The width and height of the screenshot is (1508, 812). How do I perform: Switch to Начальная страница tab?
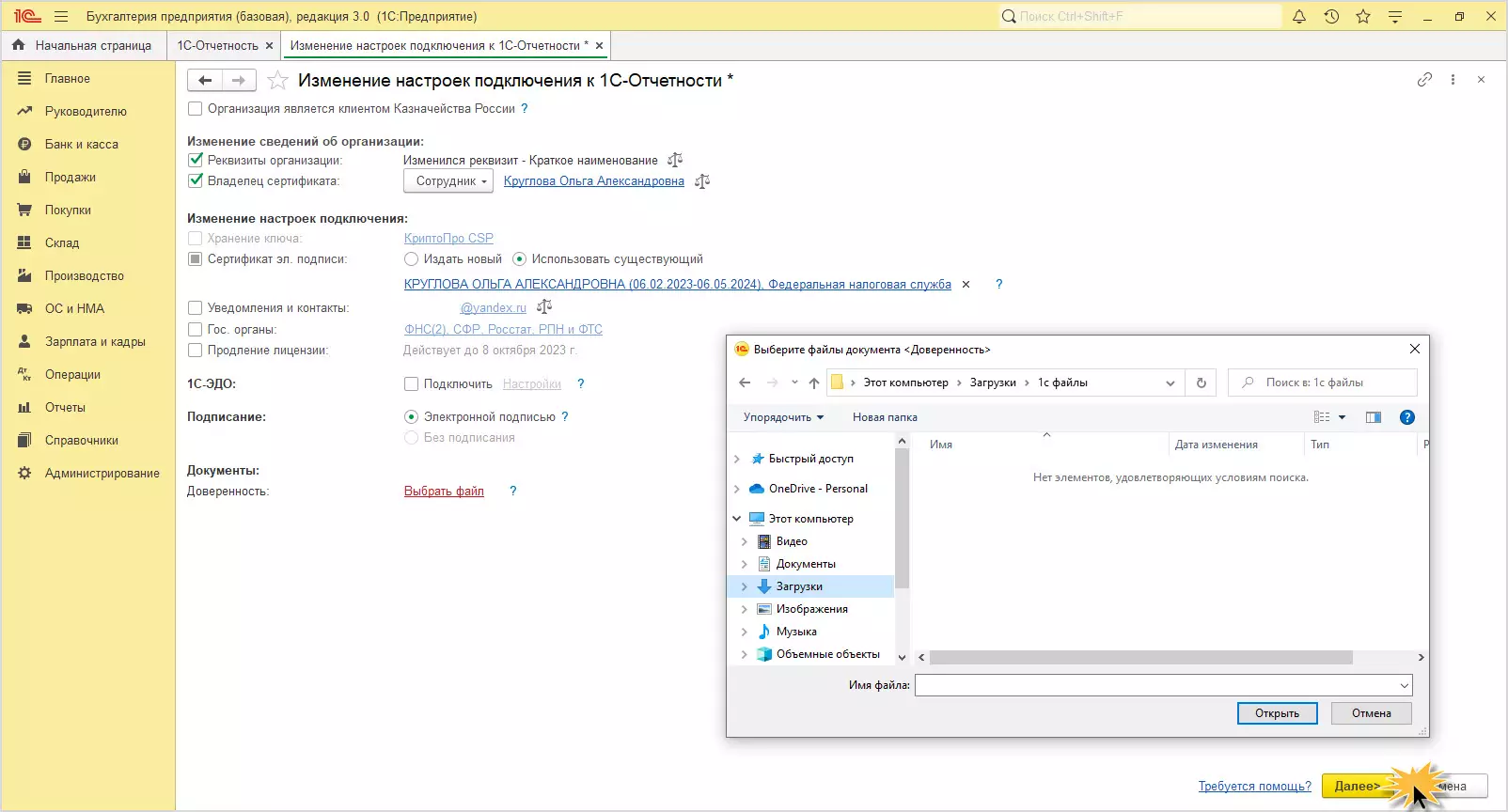tap(83, 45)
